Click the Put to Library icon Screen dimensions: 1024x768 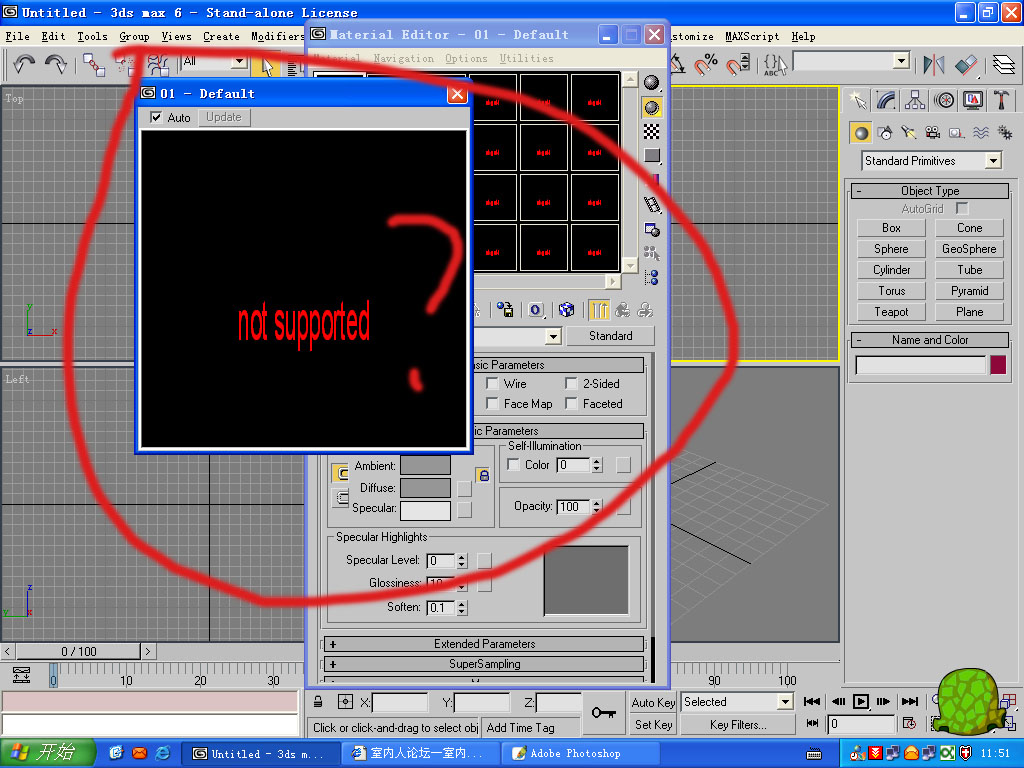pos(505,310)
